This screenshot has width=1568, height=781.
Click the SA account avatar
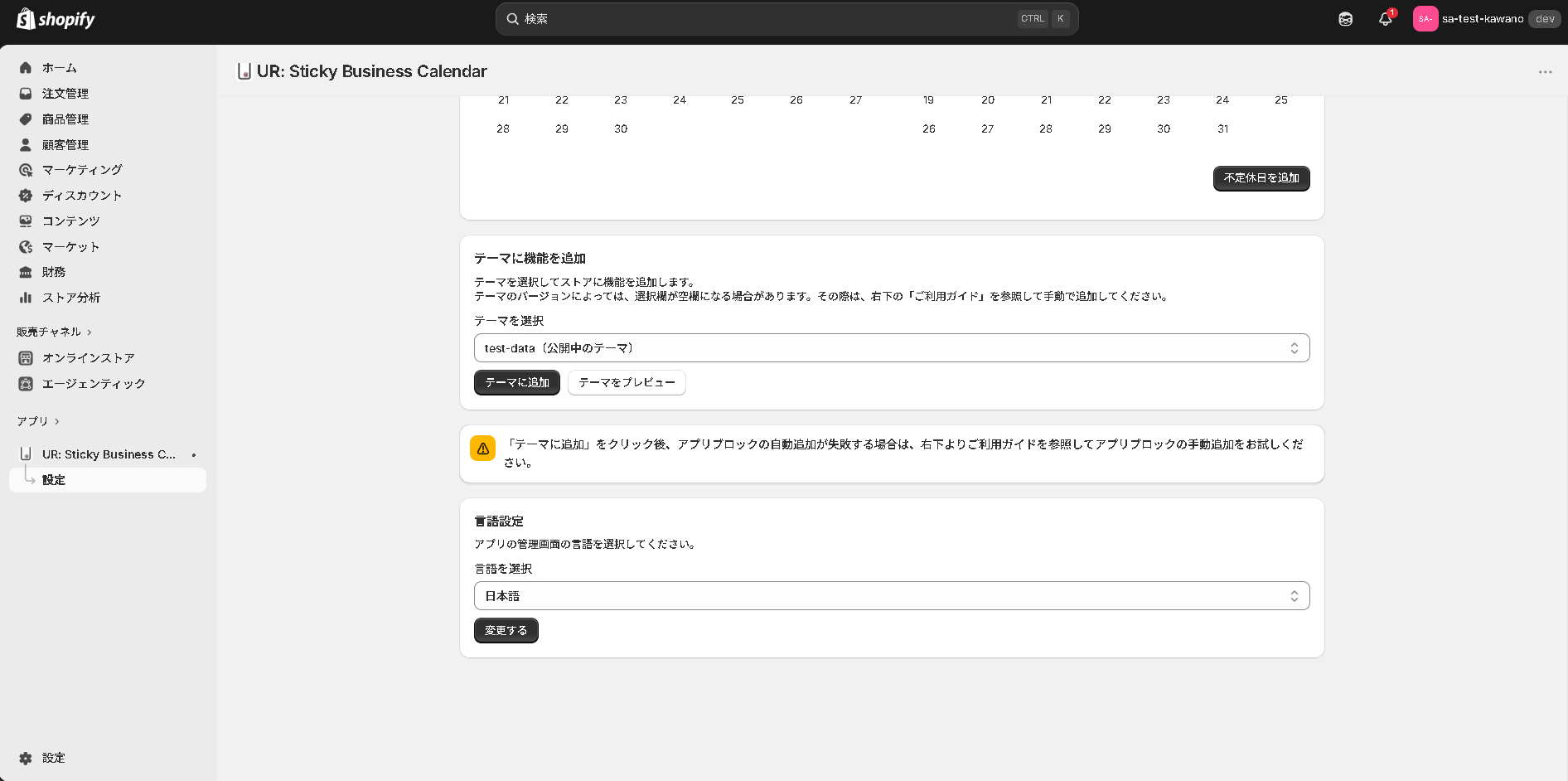pos(1425,19)
